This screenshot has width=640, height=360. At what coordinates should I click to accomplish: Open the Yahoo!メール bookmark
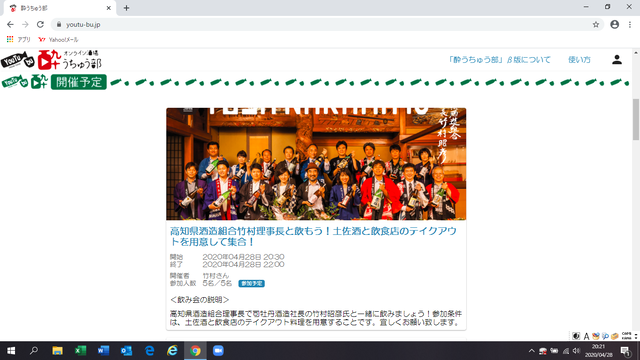[x=58, y=40]
